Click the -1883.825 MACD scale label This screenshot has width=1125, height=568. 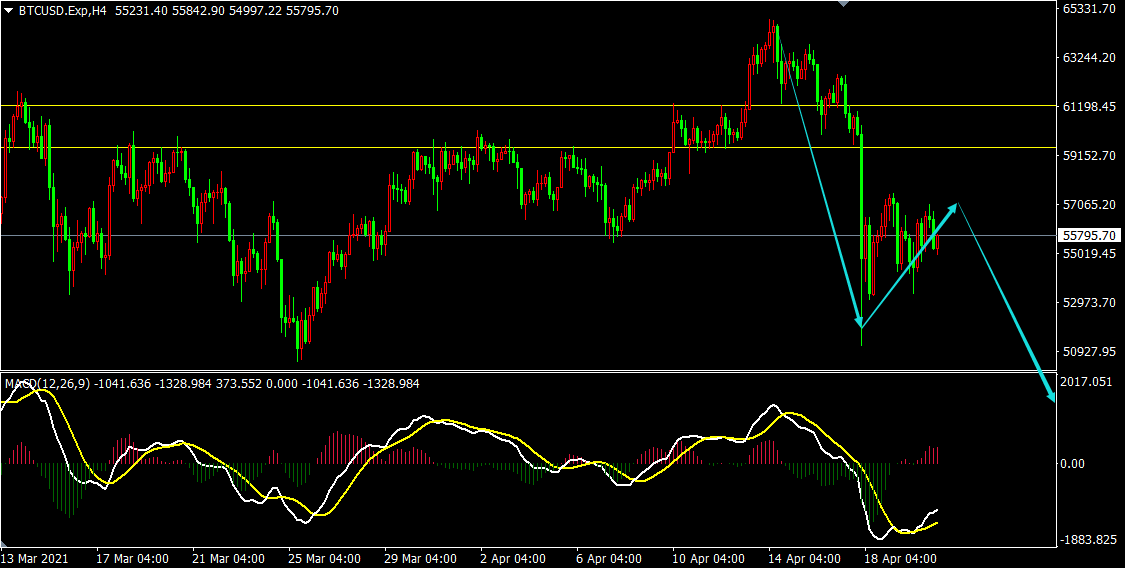pos(1088,540)
